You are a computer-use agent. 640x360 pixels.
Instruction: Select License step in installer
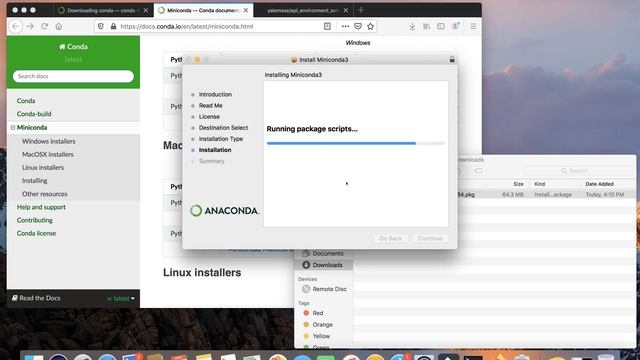coord(209,117)
